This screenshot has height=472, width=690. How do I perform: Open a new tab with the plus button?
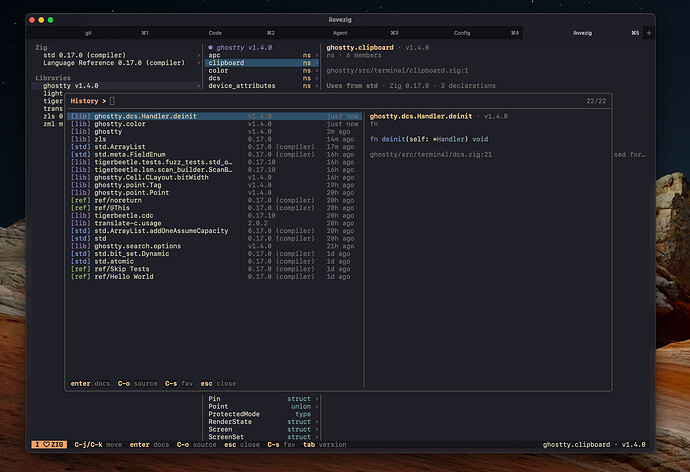point(649,33)
